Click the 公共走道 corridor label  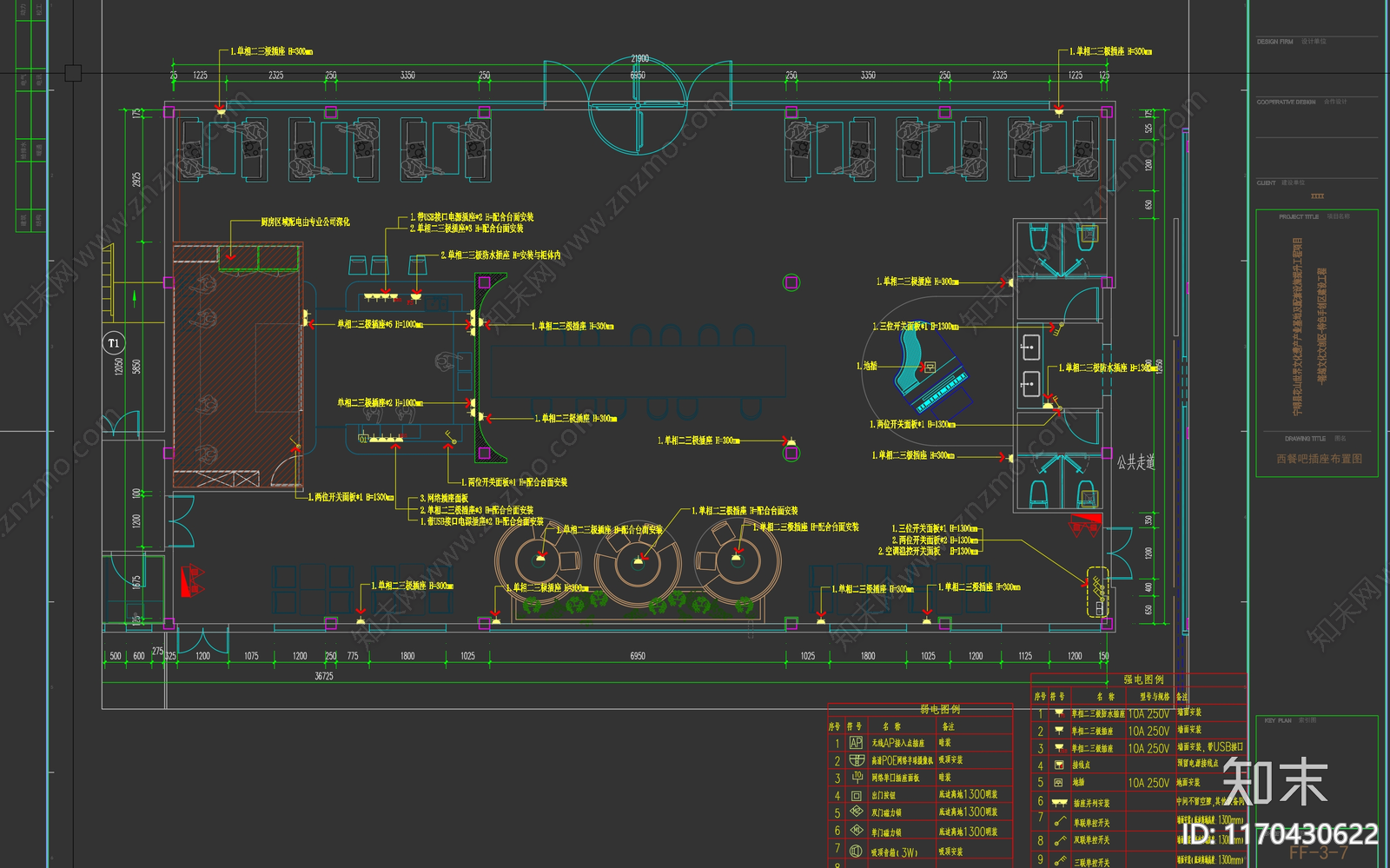(1135, 462)
